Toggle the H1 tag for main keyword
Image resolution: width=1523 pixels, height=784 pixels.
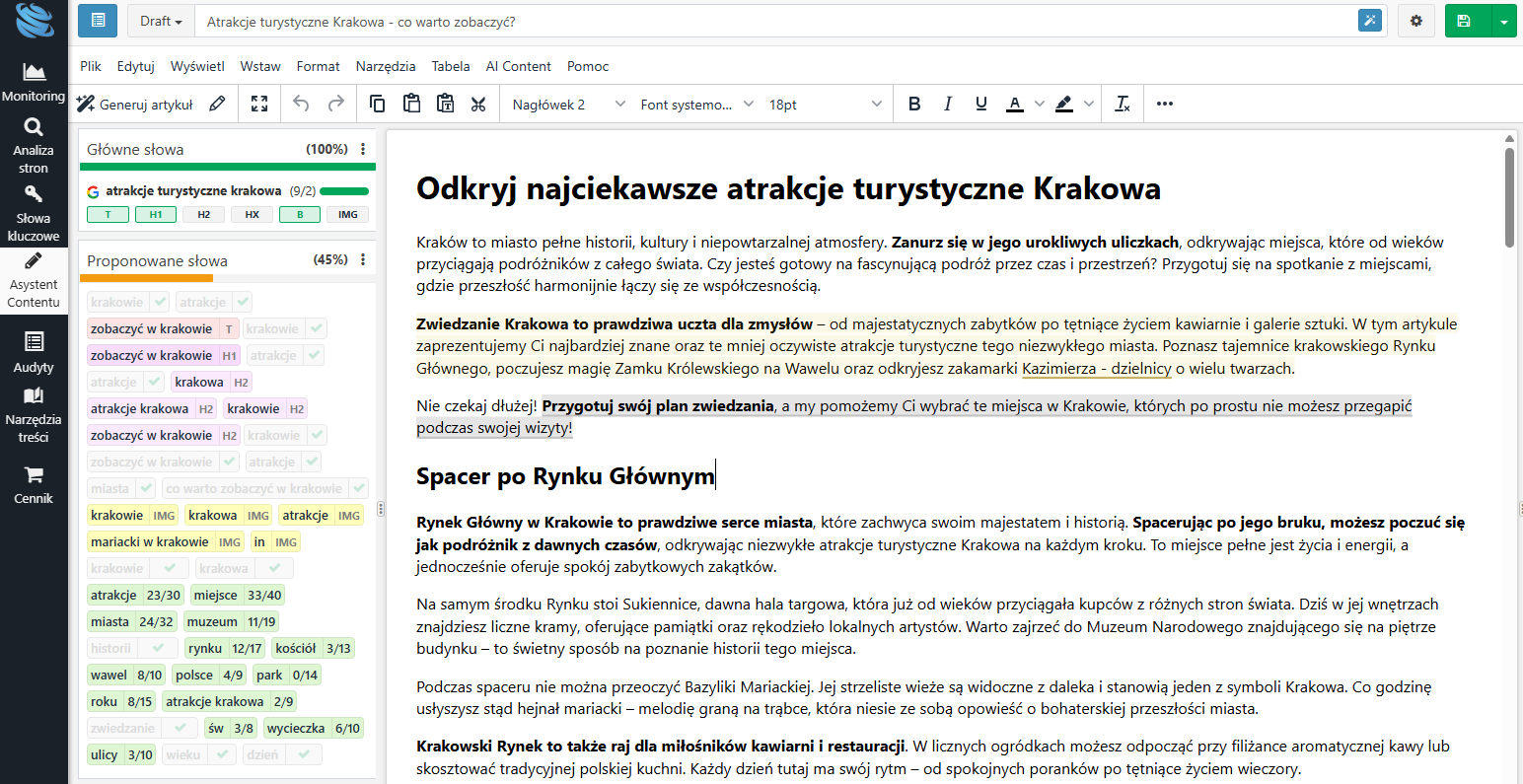click(156, 214)
